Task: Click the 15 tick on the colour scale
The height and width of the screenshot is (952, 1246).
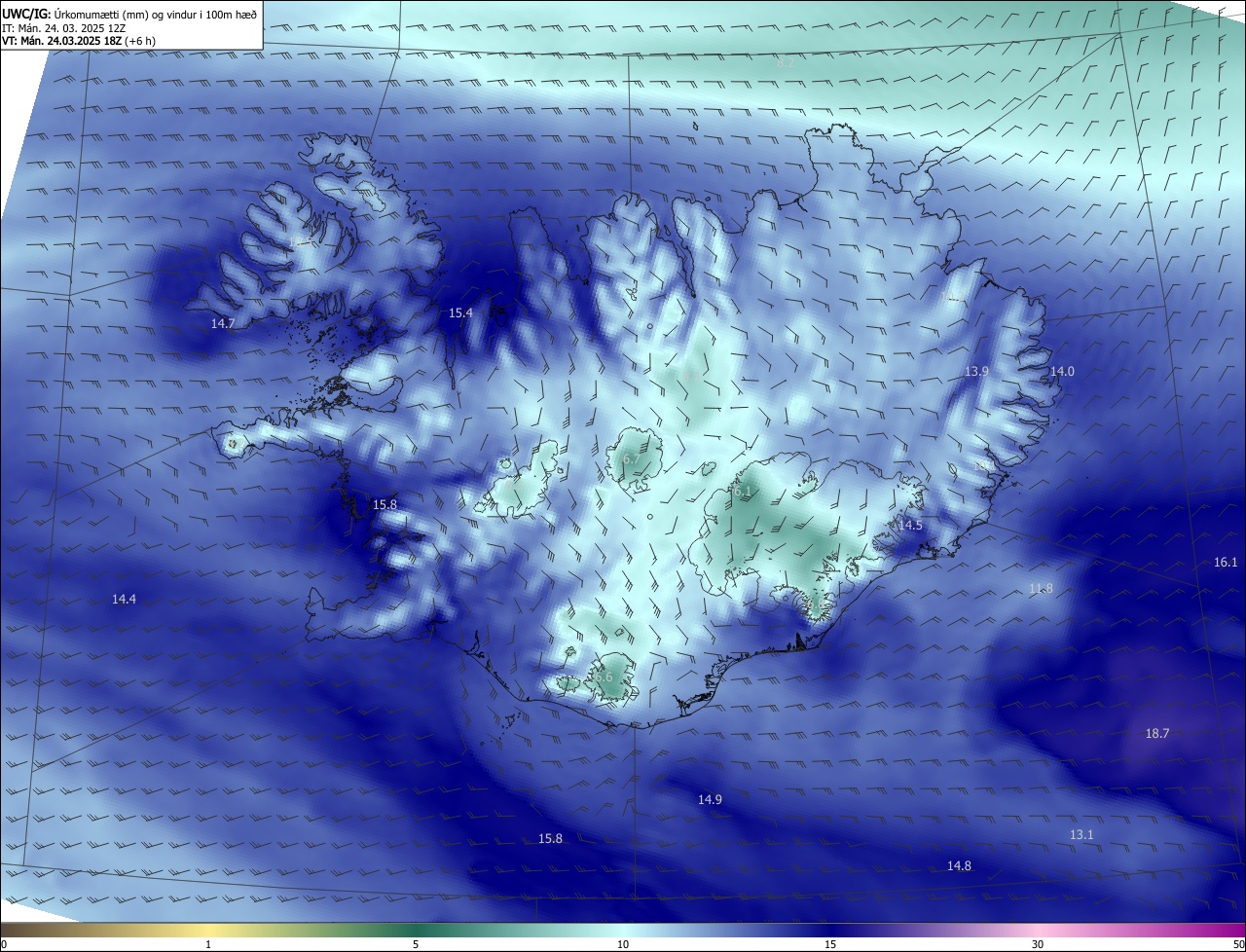Action: coord(830,945)
